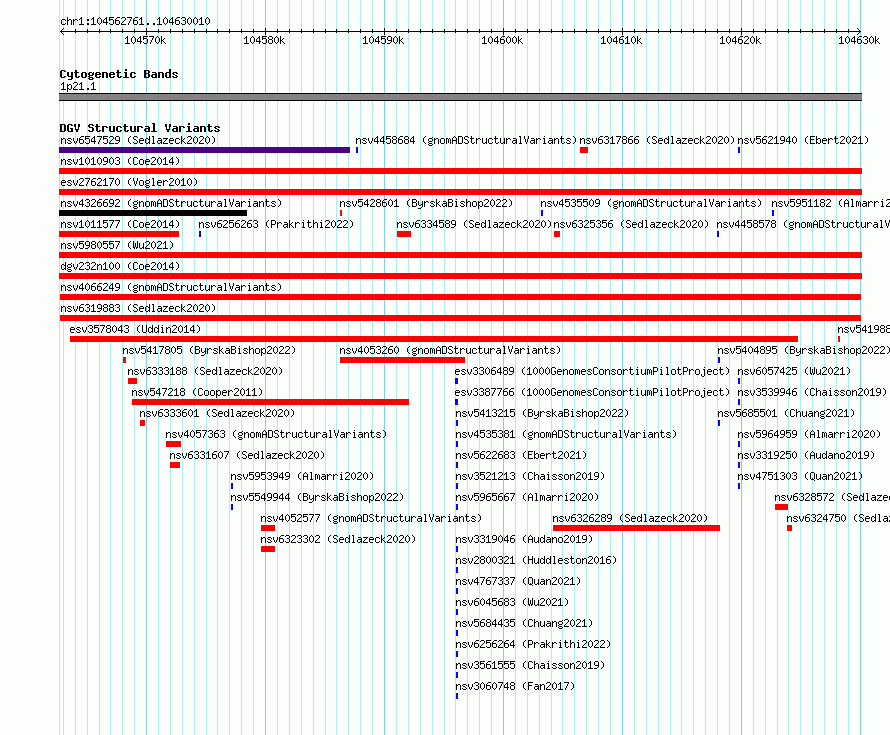
Task: Click esv3387766 (1000GenomesConsortiumPilotProject) label
Action: point(592,392)
